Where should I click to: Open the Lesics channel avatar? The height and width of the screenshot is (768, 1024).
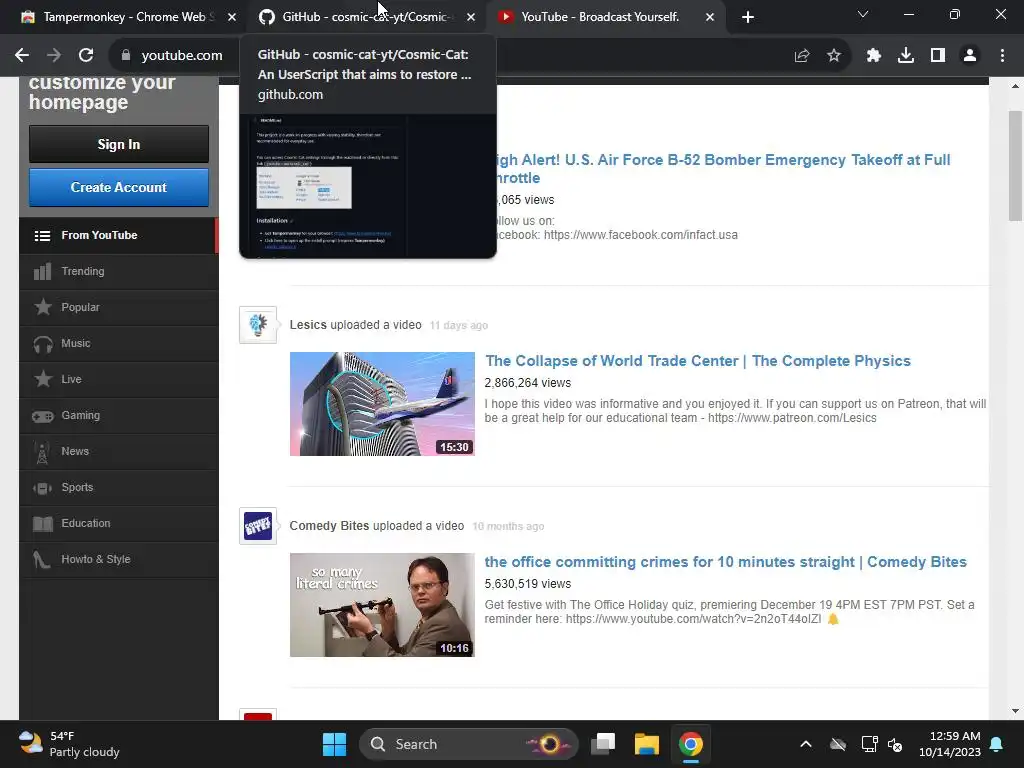(258, 325)
